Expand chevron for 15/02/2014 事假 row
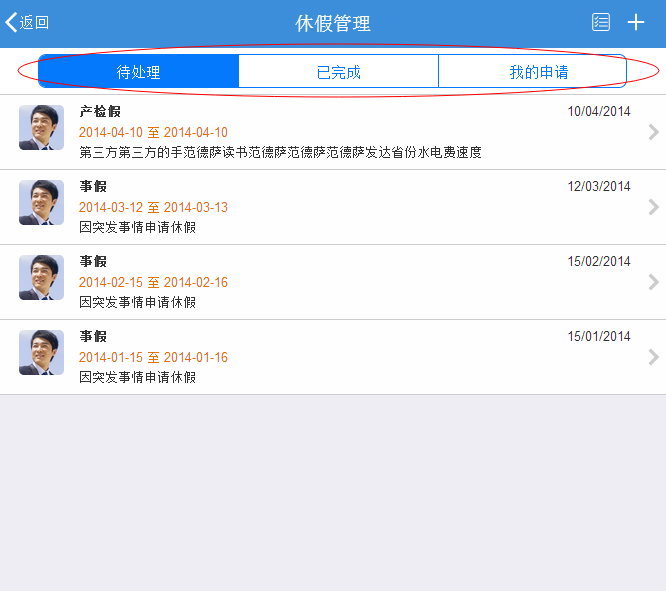This screenshot has width=666, height=591. coord(653,282)
